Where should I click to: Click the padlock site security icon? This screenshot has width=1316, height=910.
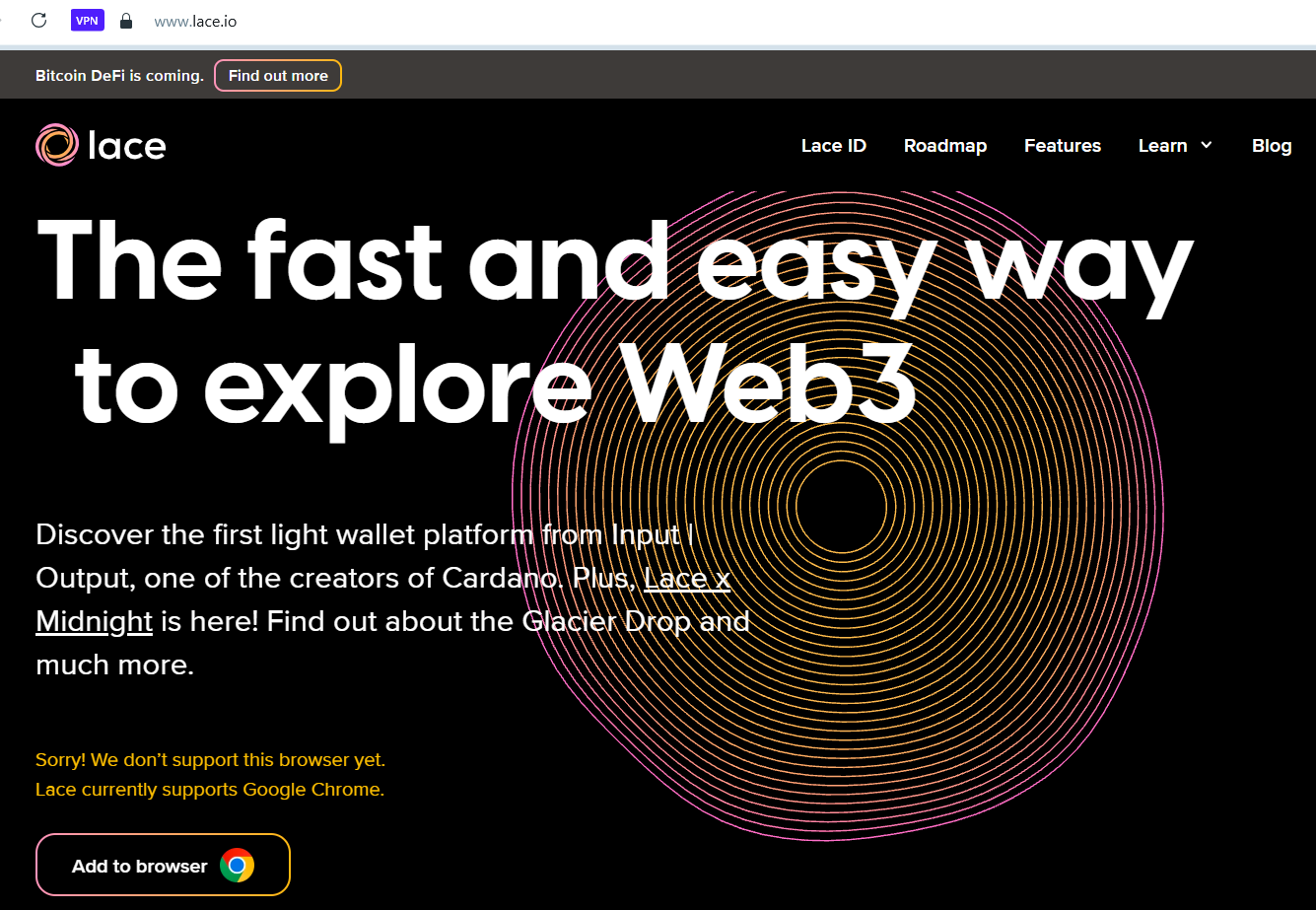click(126, 21)
